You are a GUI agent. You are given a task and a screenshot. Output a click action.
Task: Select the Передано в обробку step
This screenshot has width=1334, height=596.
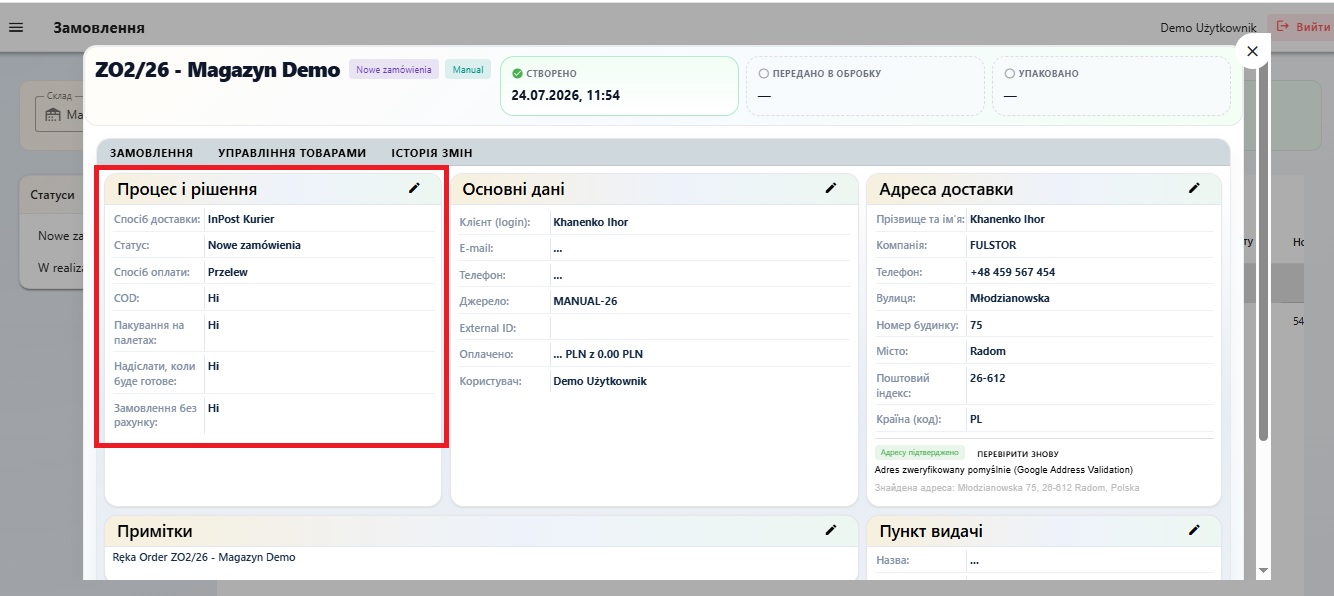coord(865,85)
